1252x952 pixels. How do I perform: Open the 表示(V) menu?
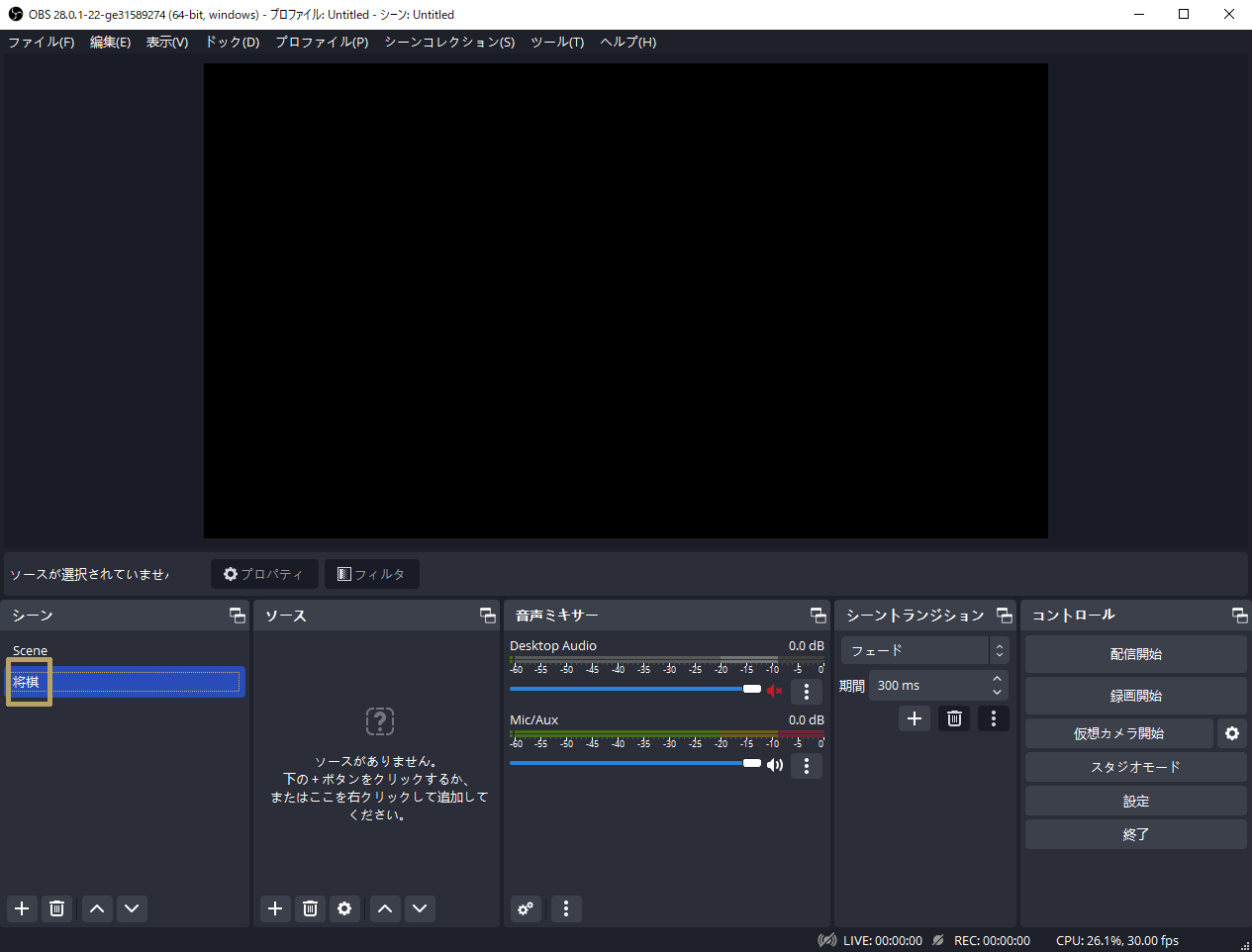click(x=167, y=42)
